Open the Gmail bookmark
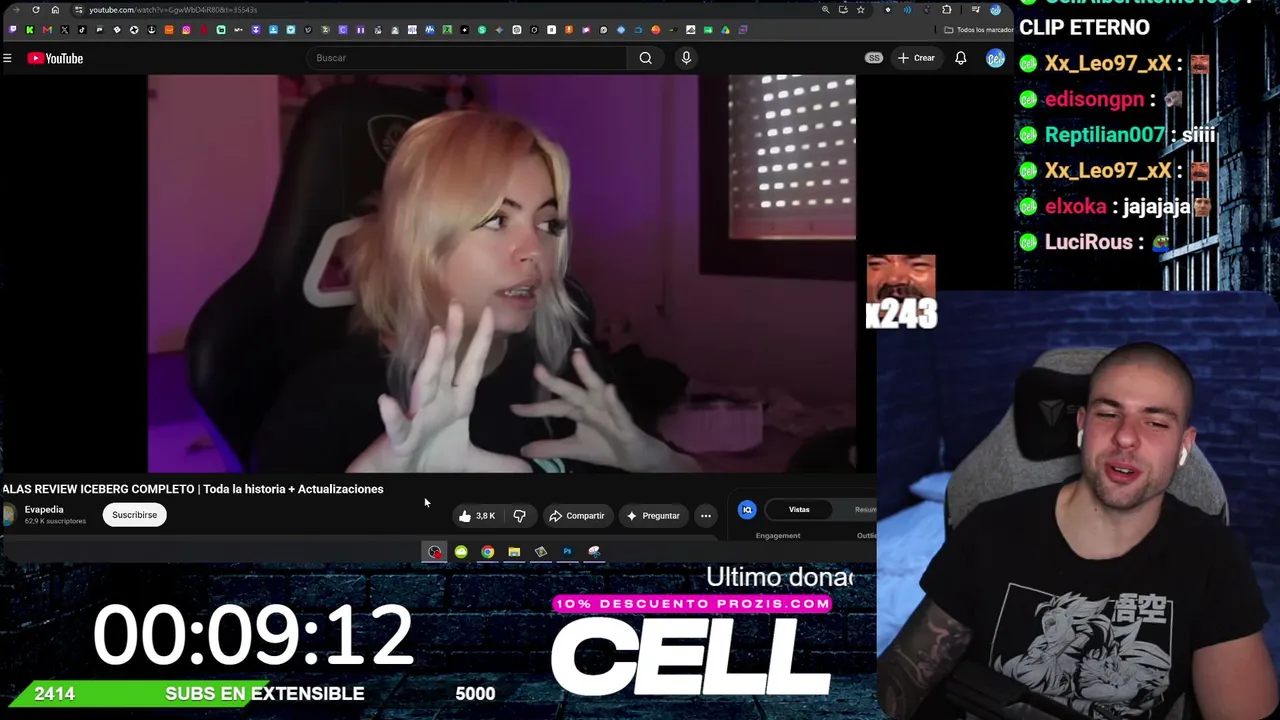Screen dimensions: 1280x720 (x=47, y=30)
